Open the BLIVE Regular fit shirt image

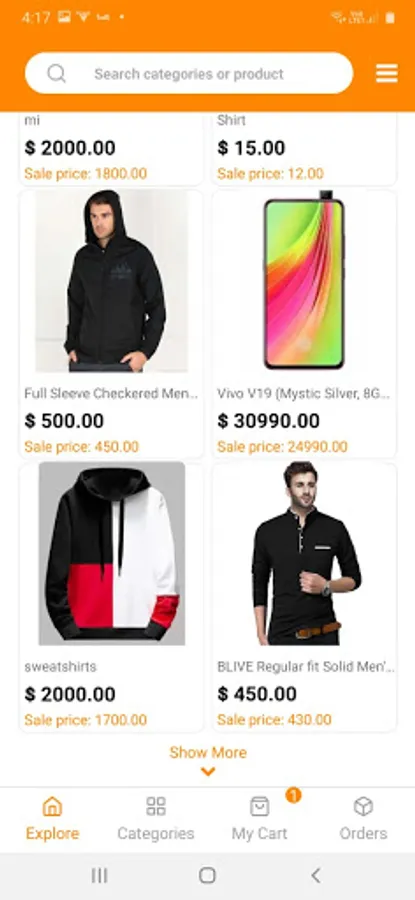point(304,554)
